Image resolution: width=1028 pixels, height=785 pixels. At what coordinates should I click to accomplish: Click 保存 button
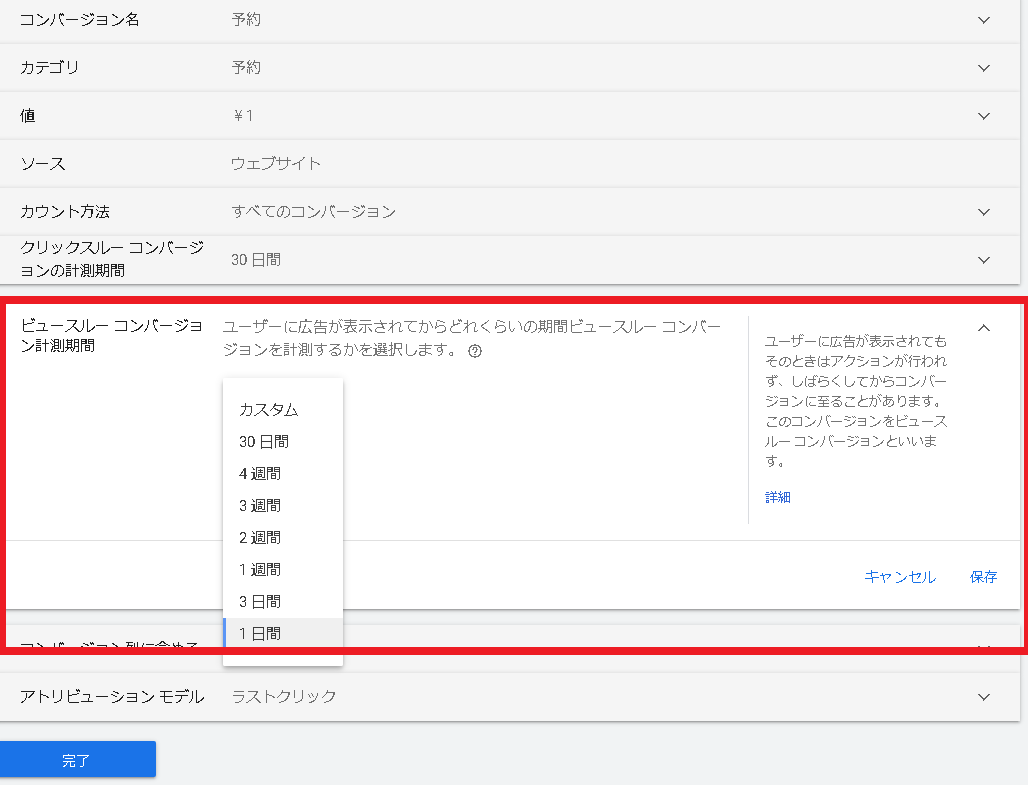coord(983,577)
